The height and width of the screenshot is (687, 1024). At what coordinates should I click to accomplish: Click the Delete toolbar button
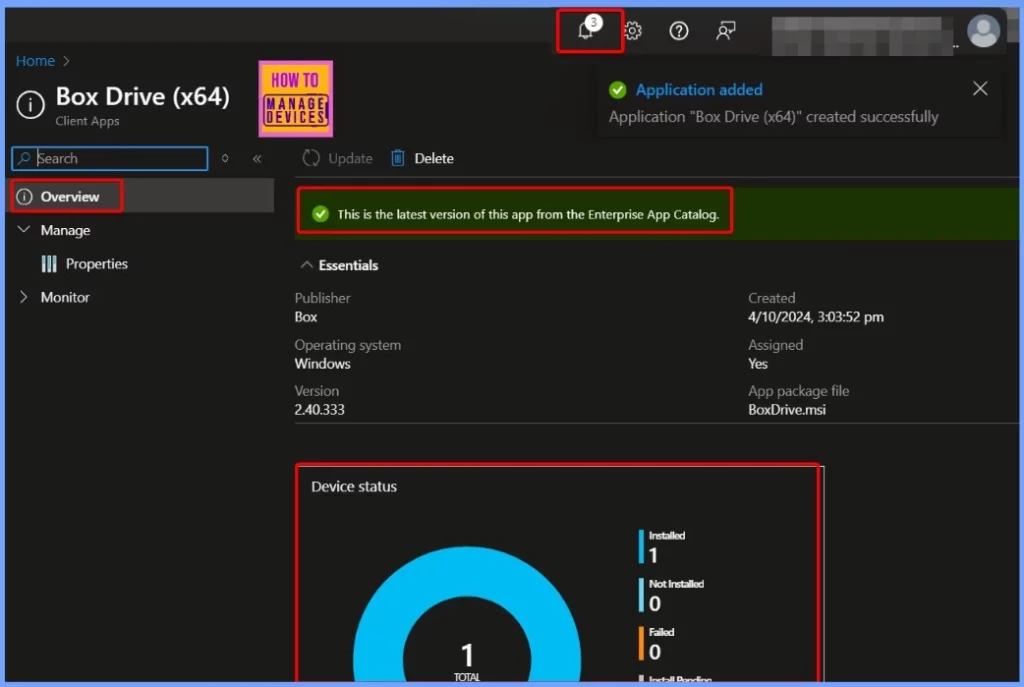[422, 158]
